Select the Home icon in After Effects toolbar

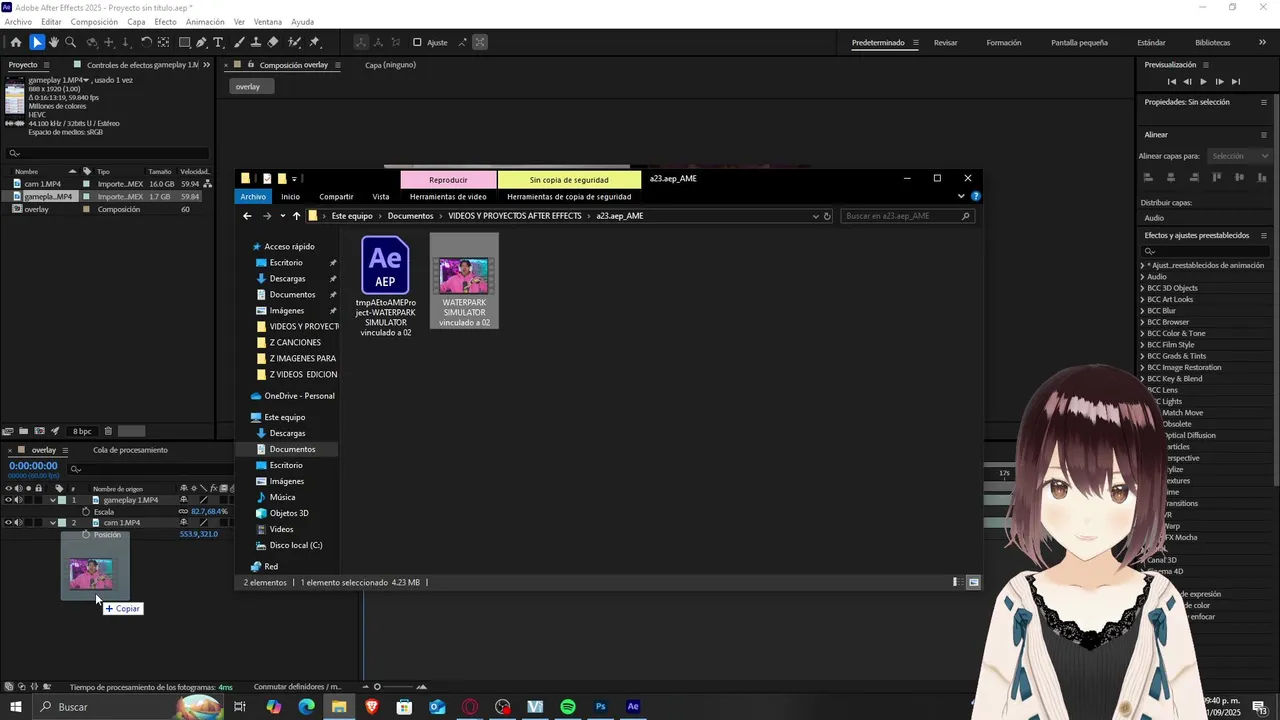click(15, 42)
